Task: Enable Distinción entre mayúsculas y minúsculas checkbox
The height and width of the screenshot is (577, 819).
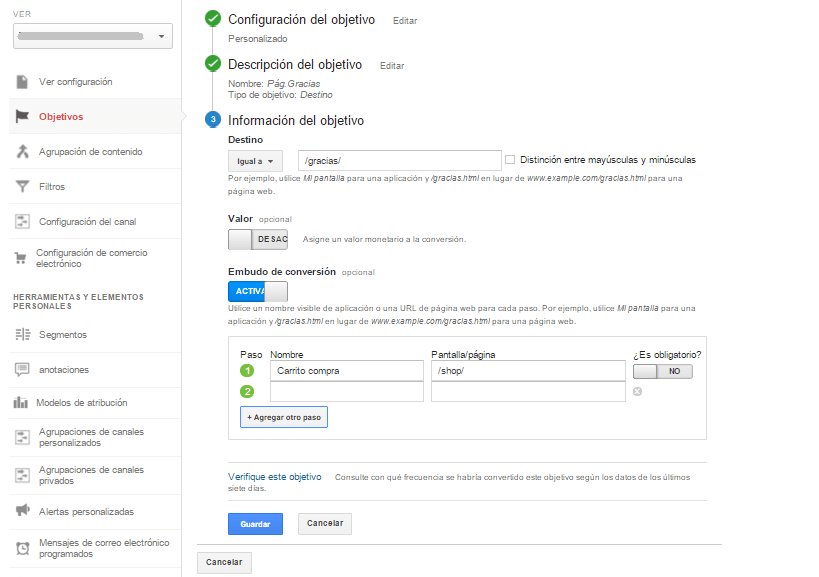Action: (510, 160)
